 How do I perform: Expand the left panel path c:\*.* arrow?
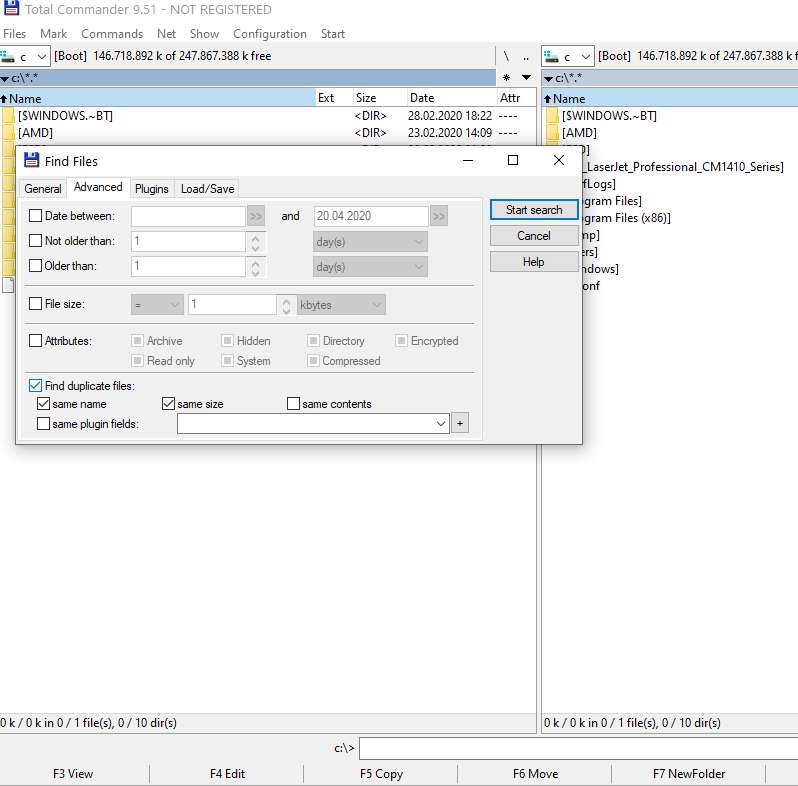(x=5, y=79)
